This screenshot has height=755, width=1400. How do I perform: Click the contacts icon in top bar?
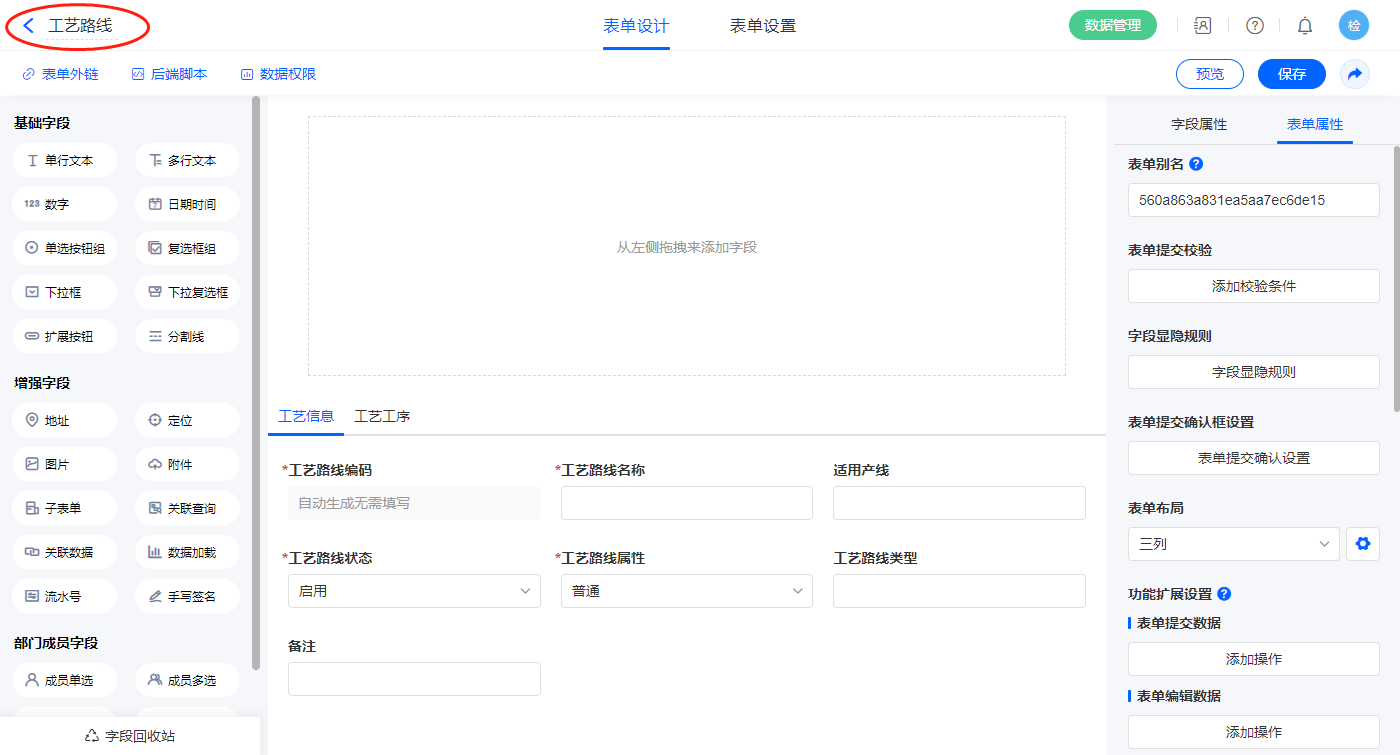(1203, 26)
